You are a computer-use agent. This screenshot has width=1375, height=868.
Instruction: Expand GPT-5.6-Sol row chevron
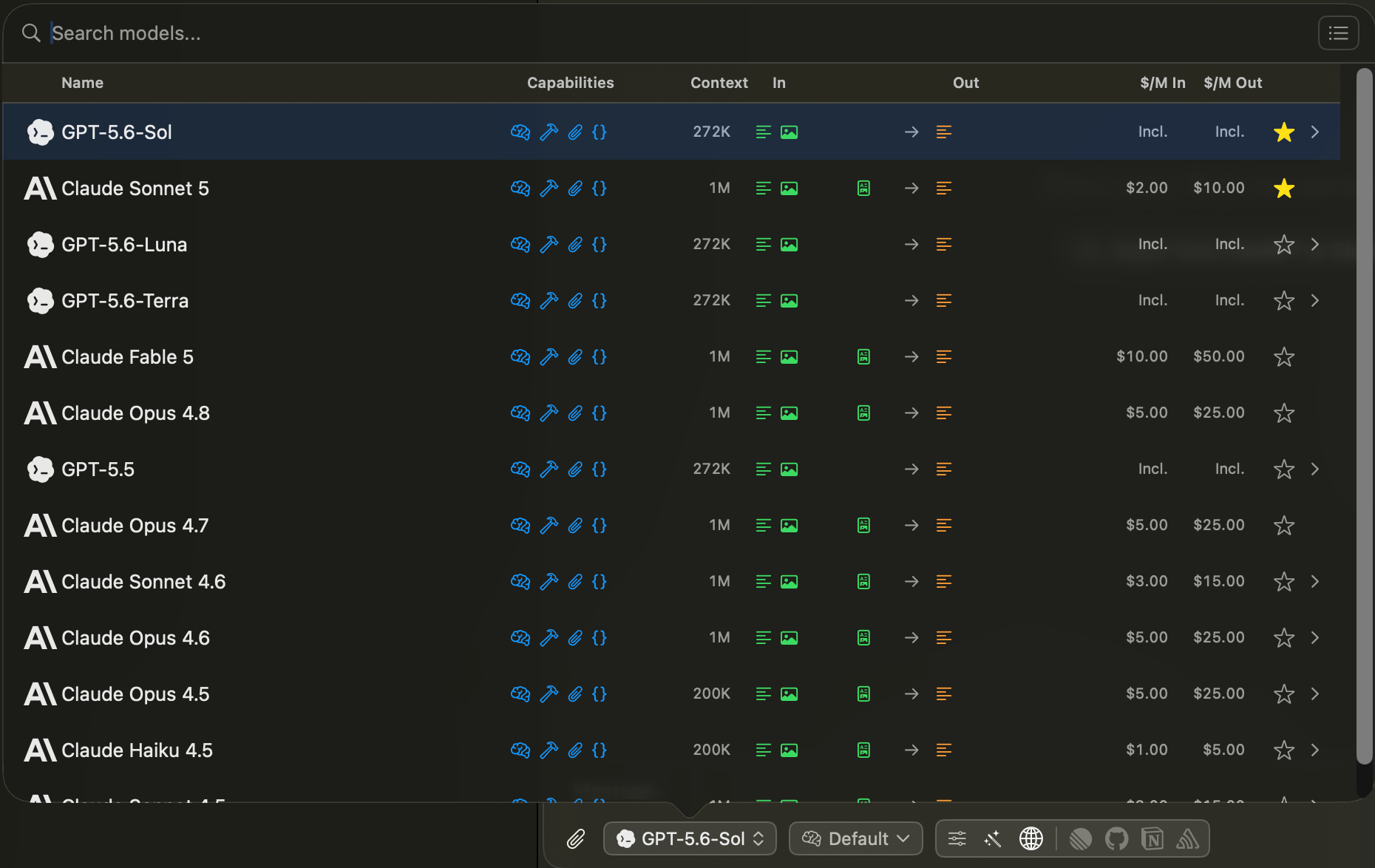click(1315, 132)
